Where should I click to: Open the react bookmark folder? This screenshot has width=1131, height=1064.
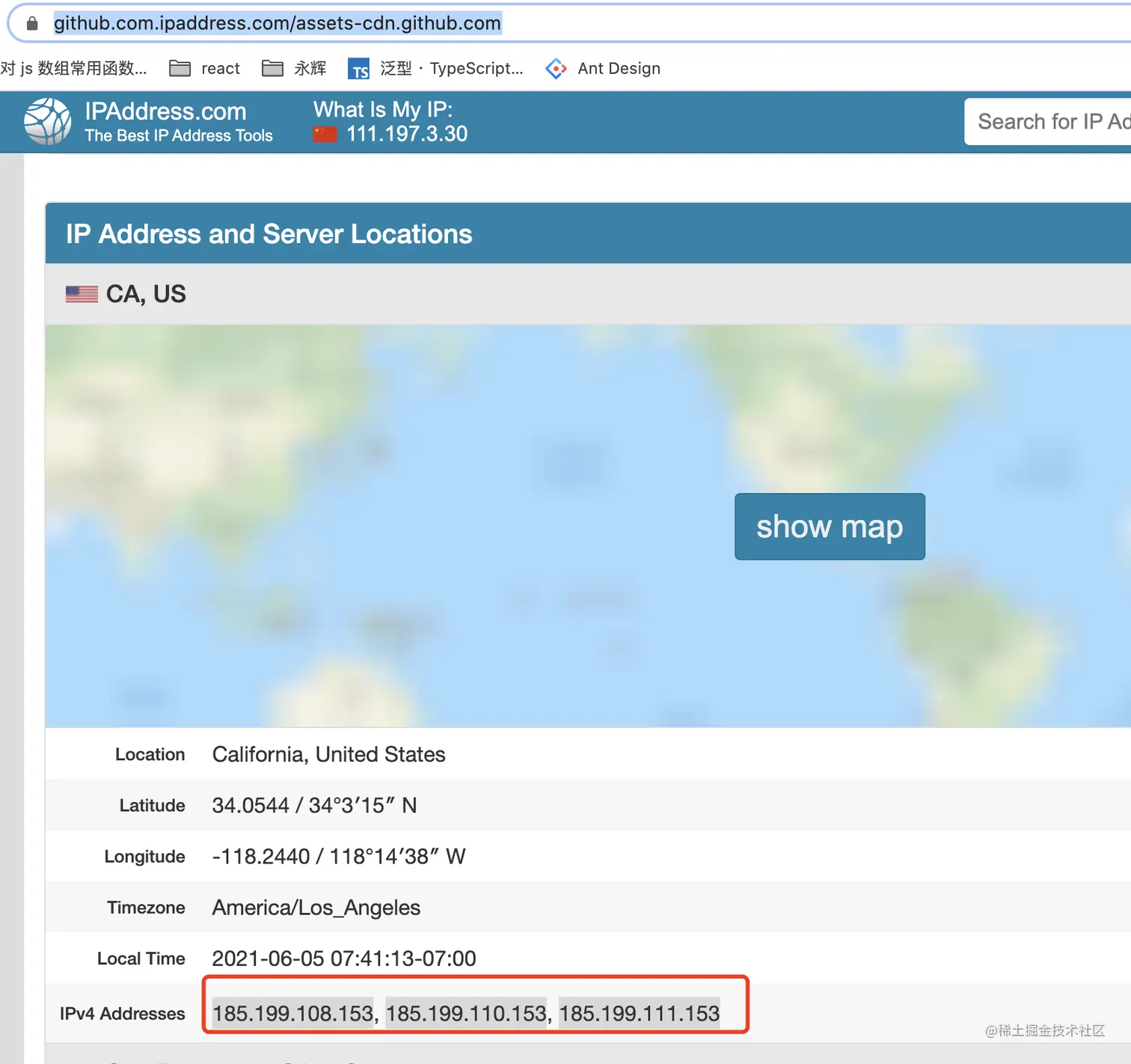click(x=204, y=68)
